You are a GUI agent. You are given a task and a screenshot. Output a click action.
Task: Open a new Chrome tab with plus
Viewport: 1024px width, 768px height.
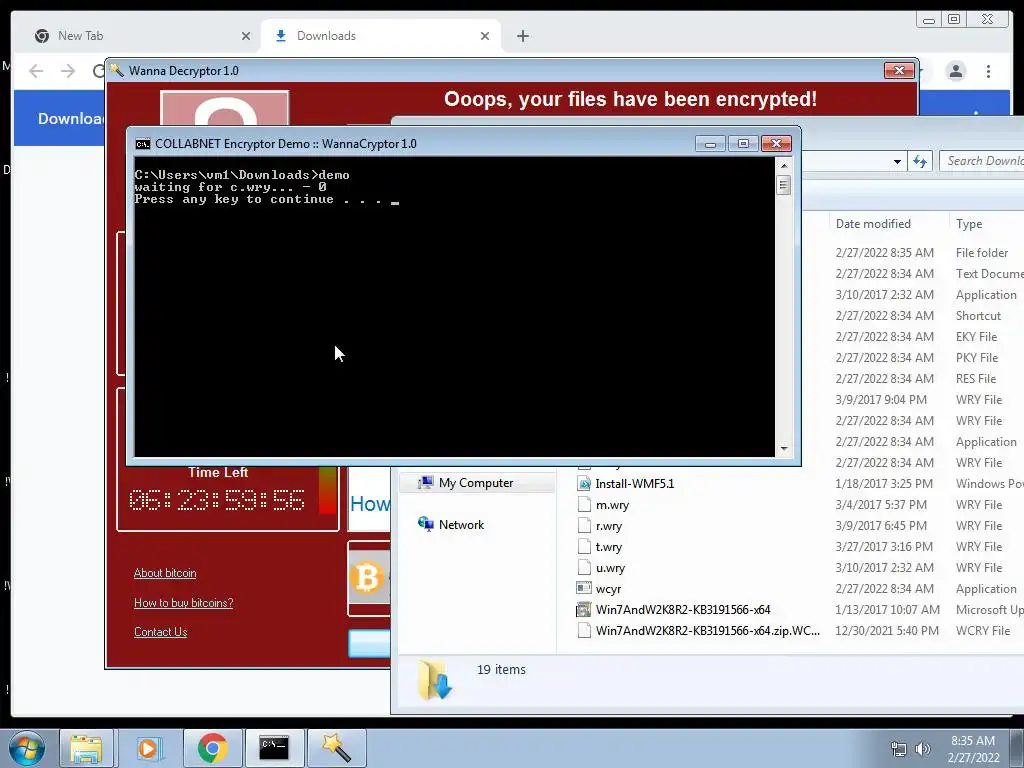(522, 36)
